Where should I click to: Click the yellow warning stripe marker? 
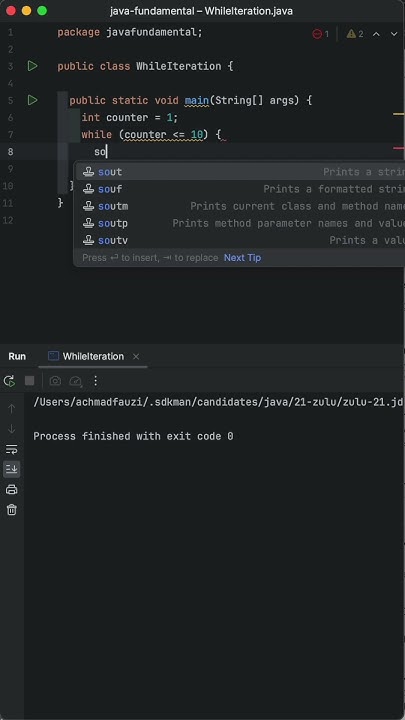399,113
